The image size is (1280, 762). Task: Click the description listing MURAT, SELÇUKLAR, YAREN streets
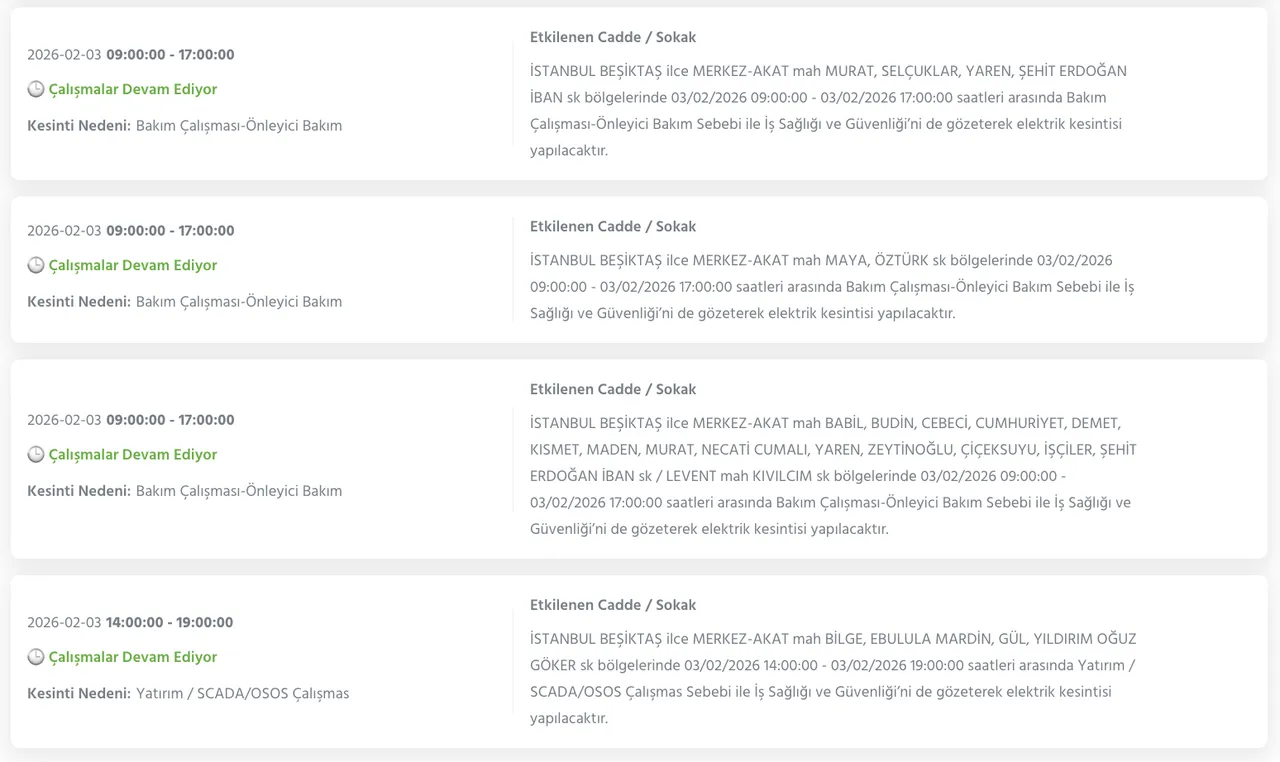click(828, 111)
